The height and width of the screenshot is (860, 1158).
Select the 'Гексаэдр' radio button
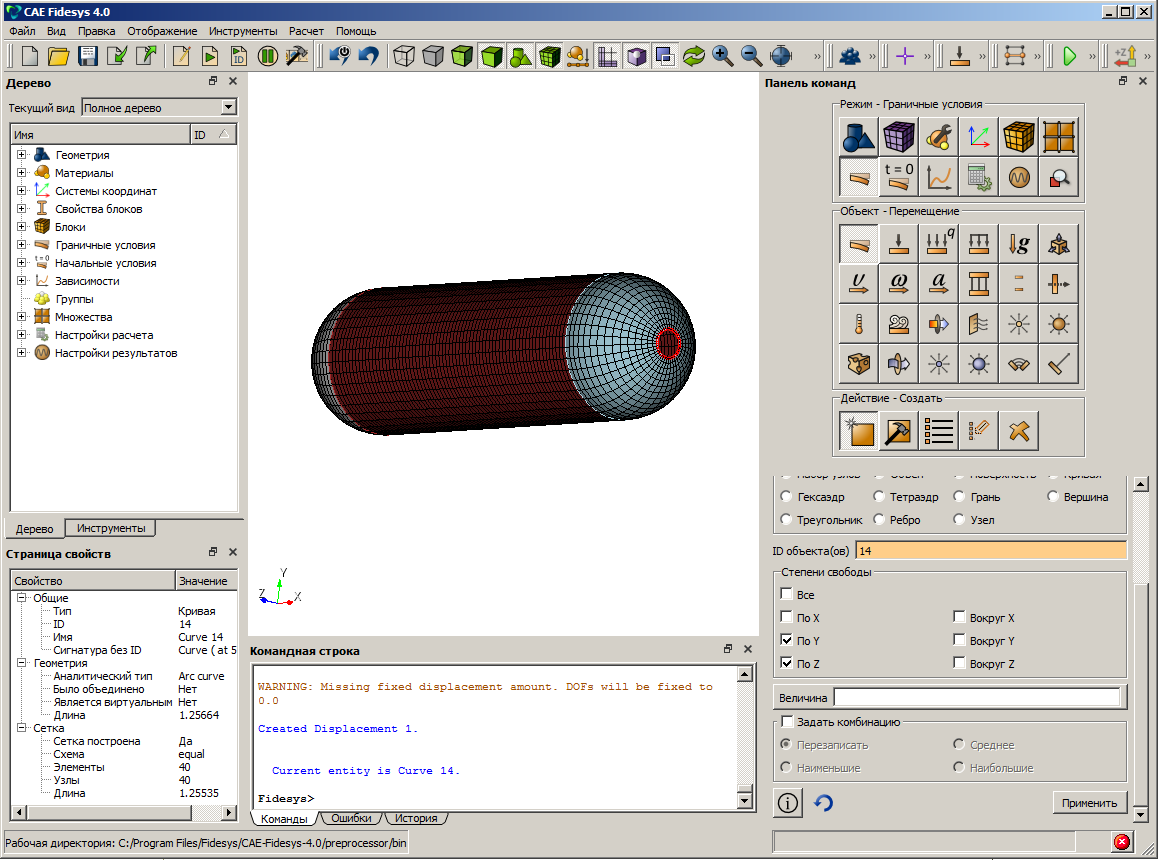point(787,496)
